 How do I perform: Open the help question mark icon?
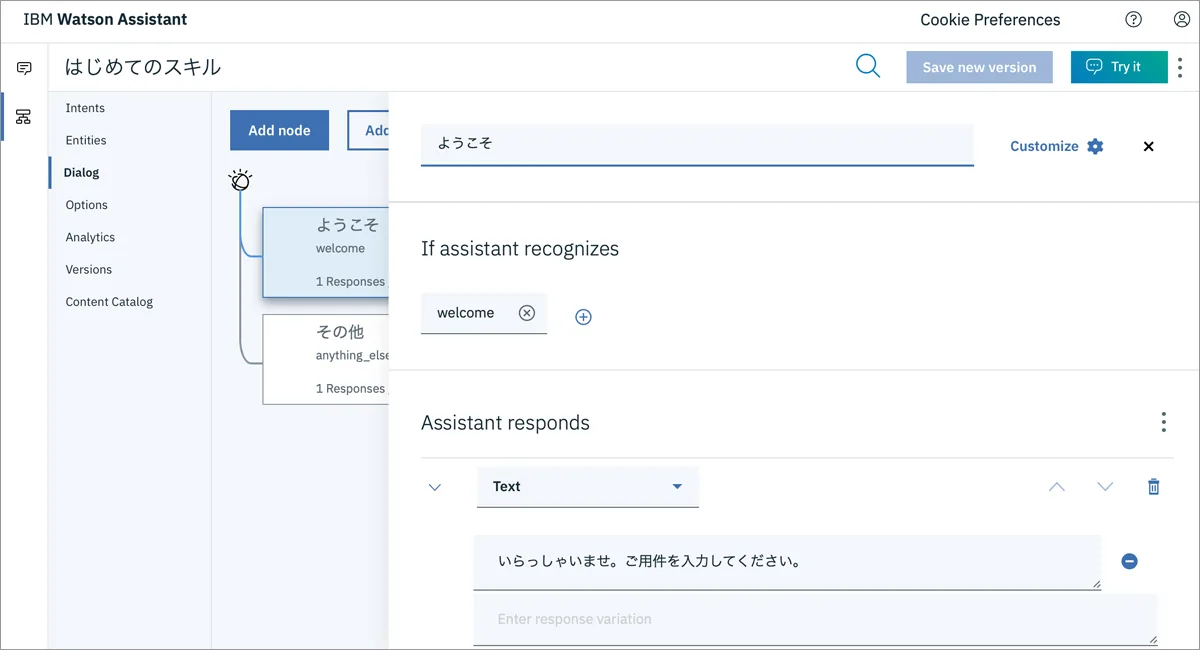point(1133,19)
